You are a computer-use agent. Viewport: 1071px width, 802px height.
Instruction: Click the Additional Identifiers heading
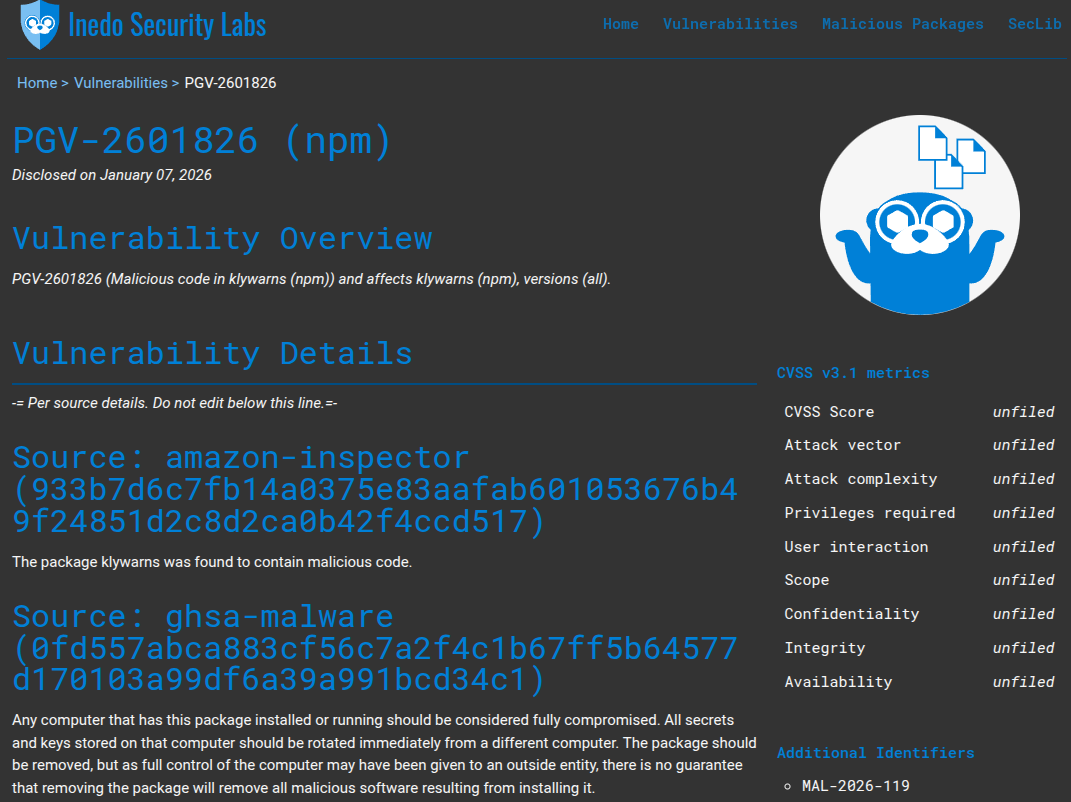(x=875, y=753)
